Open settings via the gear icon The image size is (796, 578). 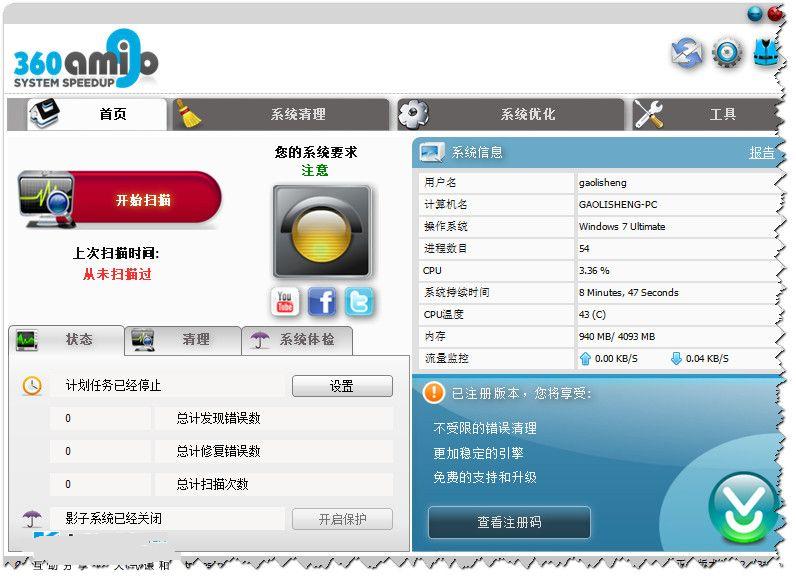(x=727, y=52)
